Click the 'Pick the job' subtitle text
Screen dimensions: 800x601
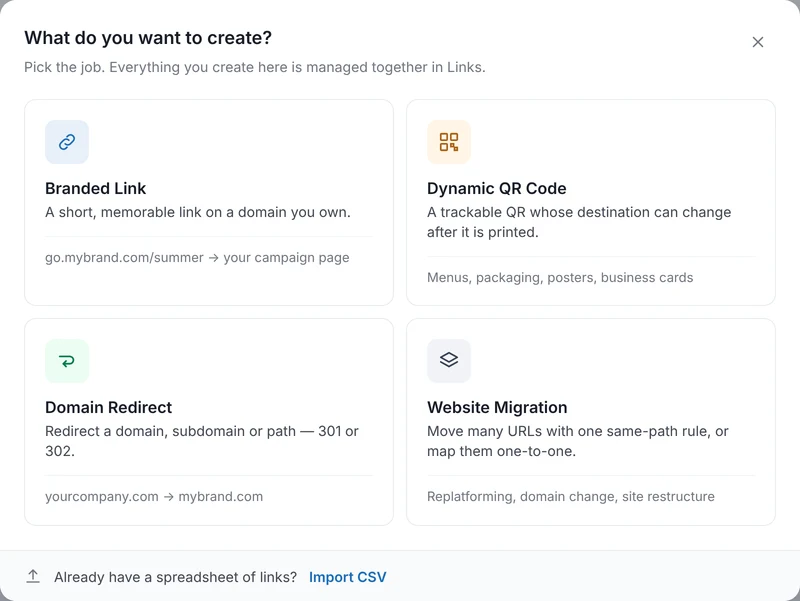point(255,67)
